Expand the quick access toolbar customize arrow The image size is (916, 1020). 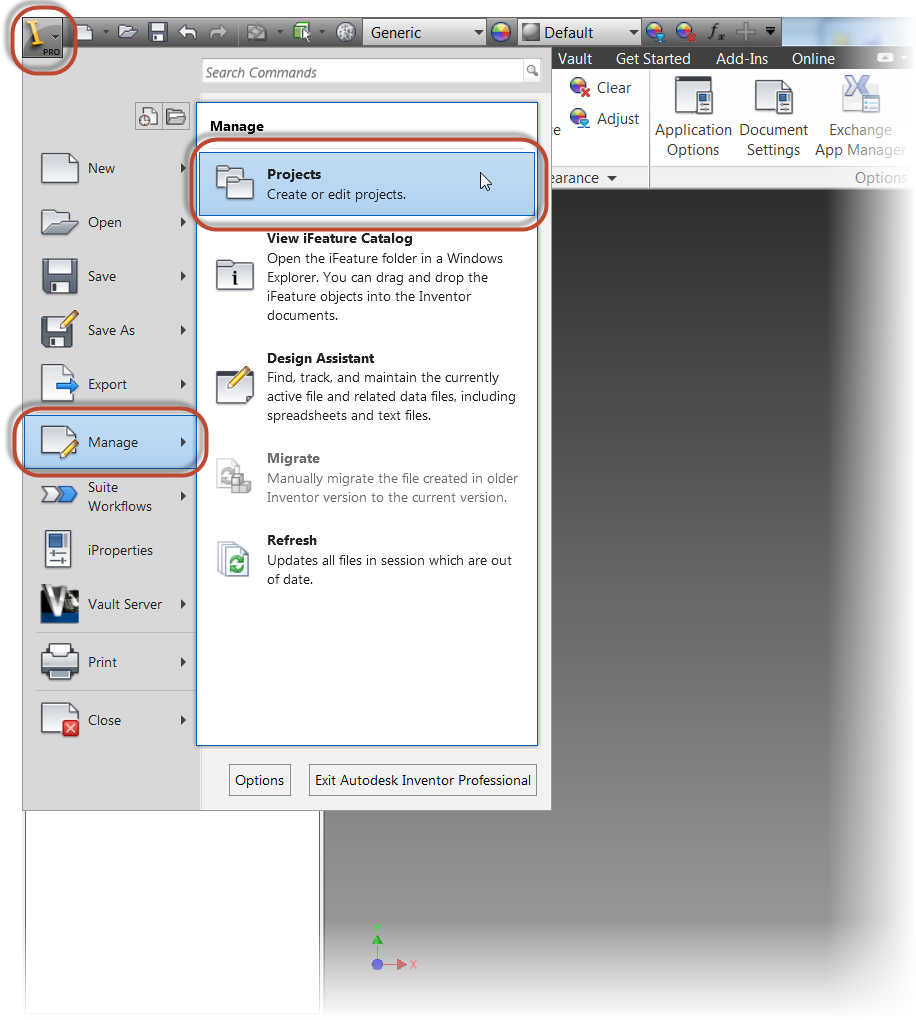point(770,31)
